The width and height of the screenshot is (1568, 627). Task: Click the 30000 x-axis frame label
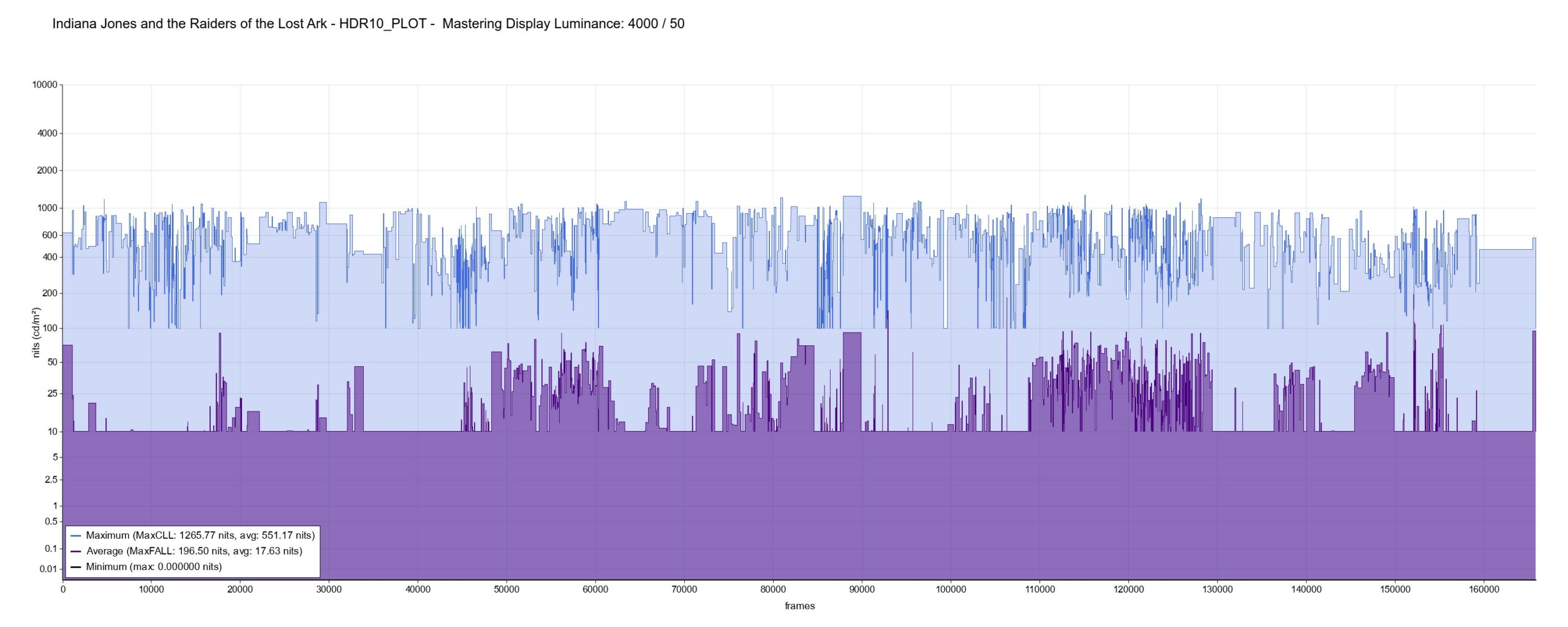(329, 590)
